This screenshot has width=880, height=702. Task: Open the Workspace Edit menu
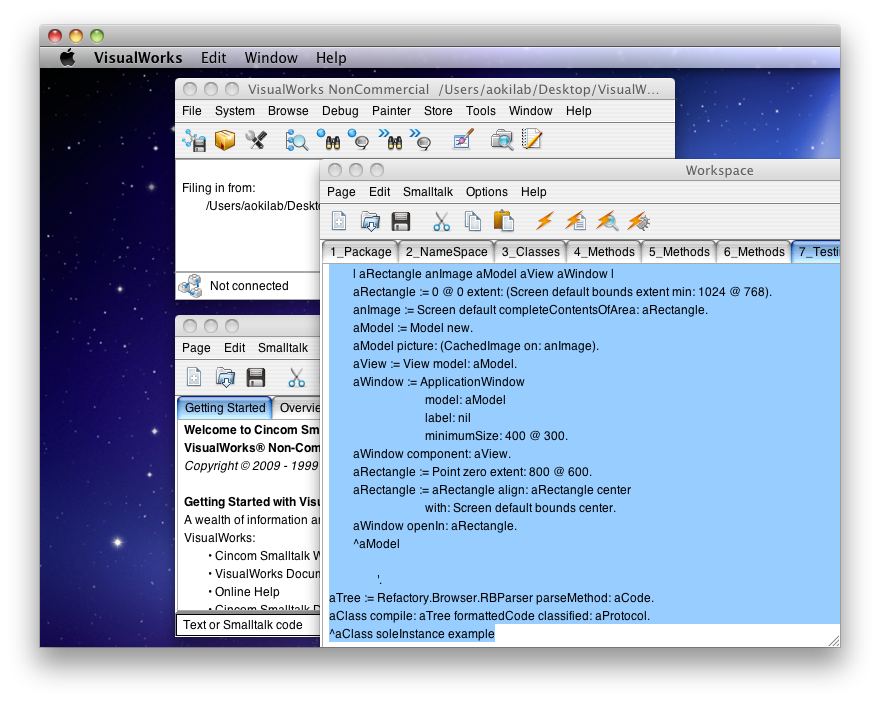(x=379, y=192)
